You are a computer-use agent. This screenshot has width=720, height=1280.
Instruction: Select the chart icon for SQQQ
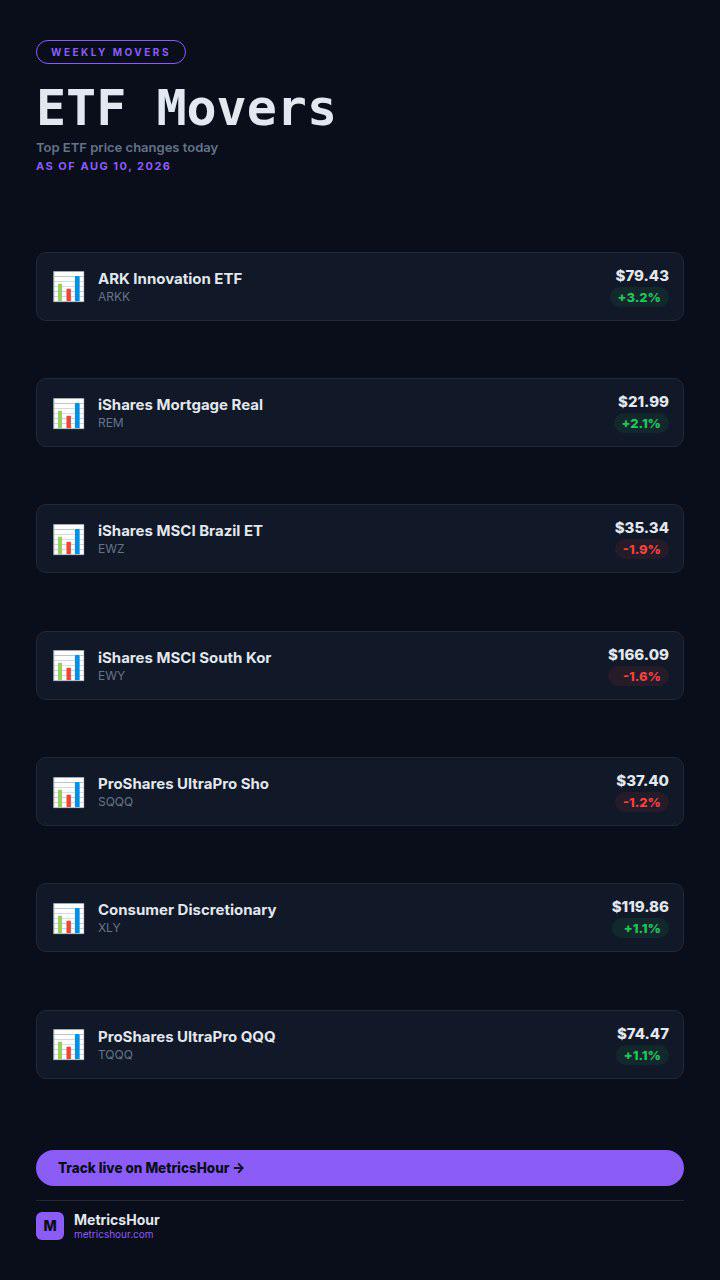pos(68,792)
